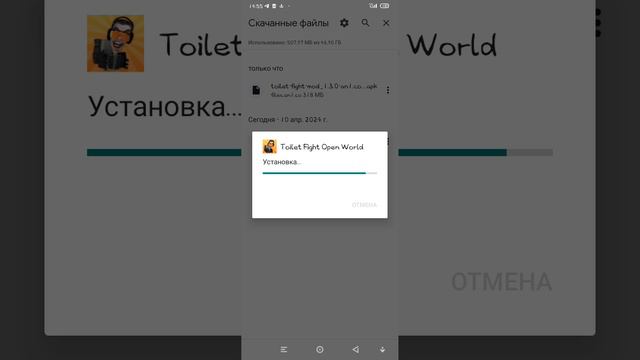This screenshot has width=640, height=360.
Task: Open three-dot menu for toilet-fight apk file
Action: pos(388,90)
